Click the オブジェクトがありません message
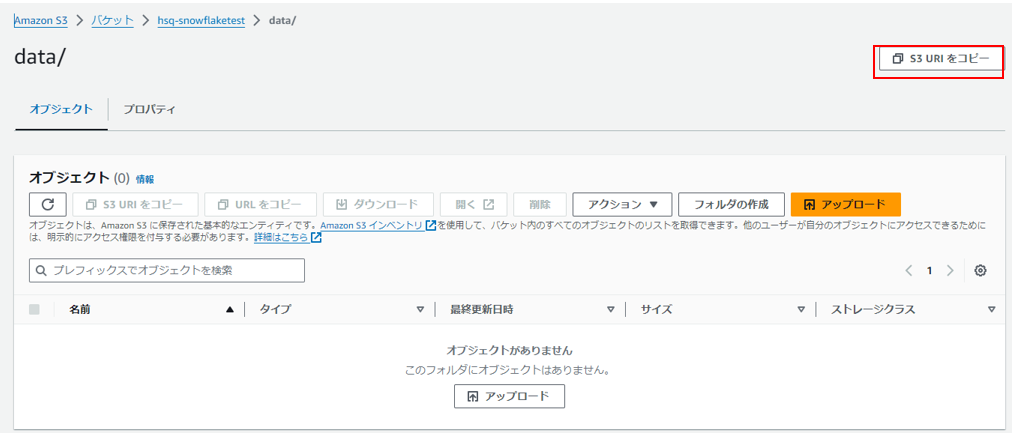Image resolution: width=1014 pixels, height=433 pixels. pos(510,350)
